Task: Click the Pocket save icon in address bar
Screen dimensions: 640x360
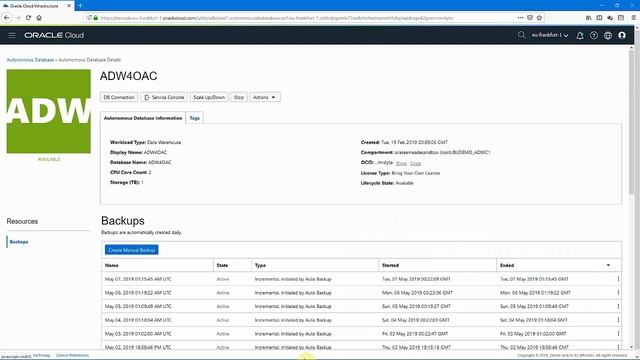Action: point(530,18)
